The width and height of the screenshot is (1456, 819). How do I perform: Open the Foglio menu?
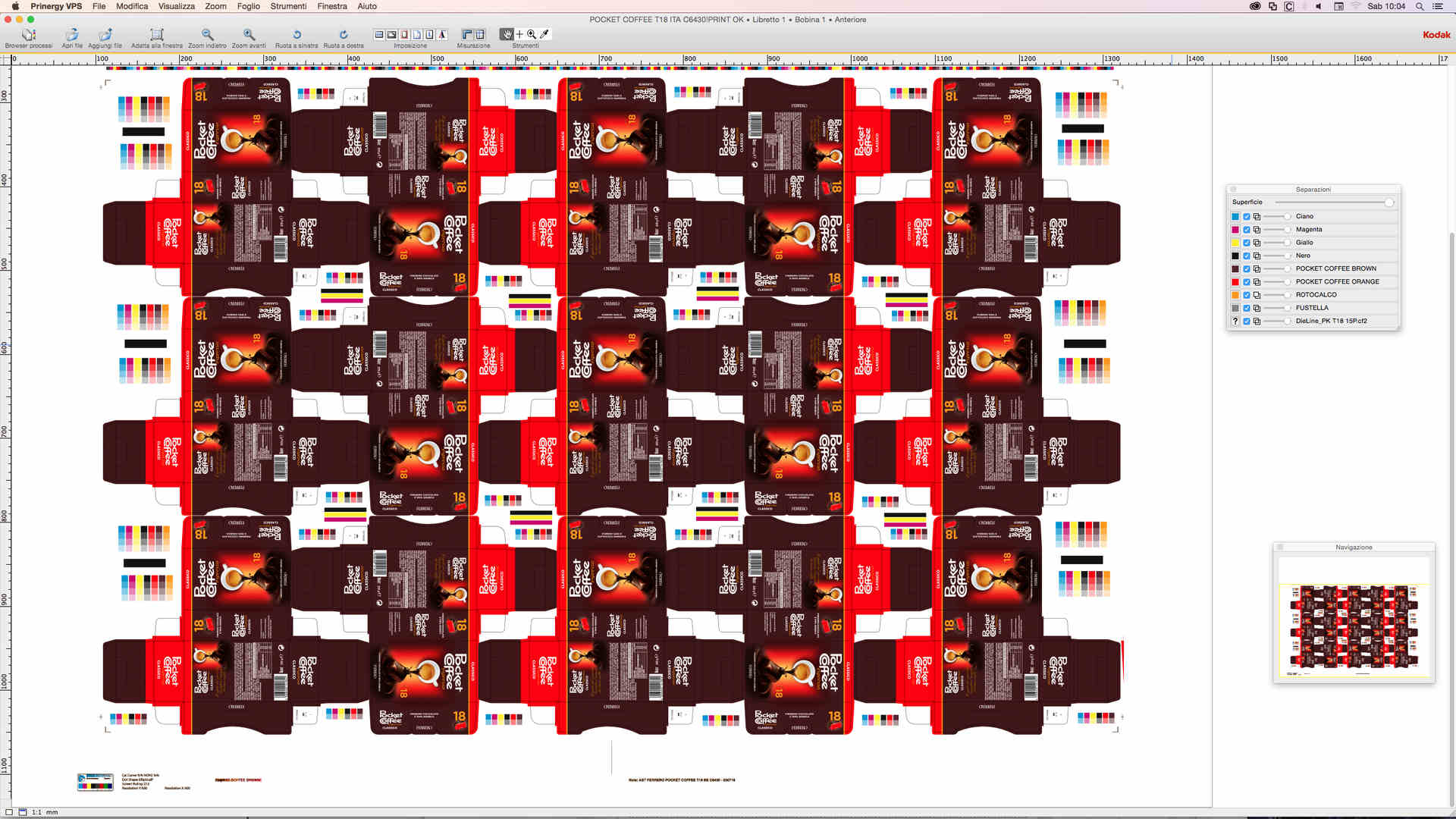tap(248, 6)
